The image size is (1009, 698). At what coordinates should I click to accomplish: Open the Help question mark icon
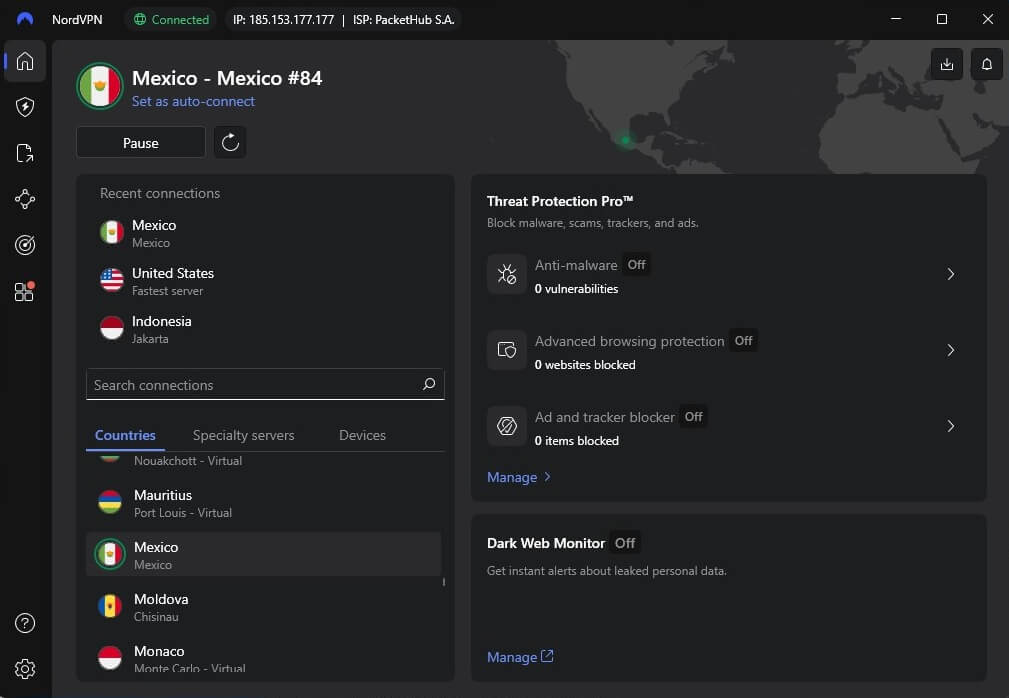(25, 623)
